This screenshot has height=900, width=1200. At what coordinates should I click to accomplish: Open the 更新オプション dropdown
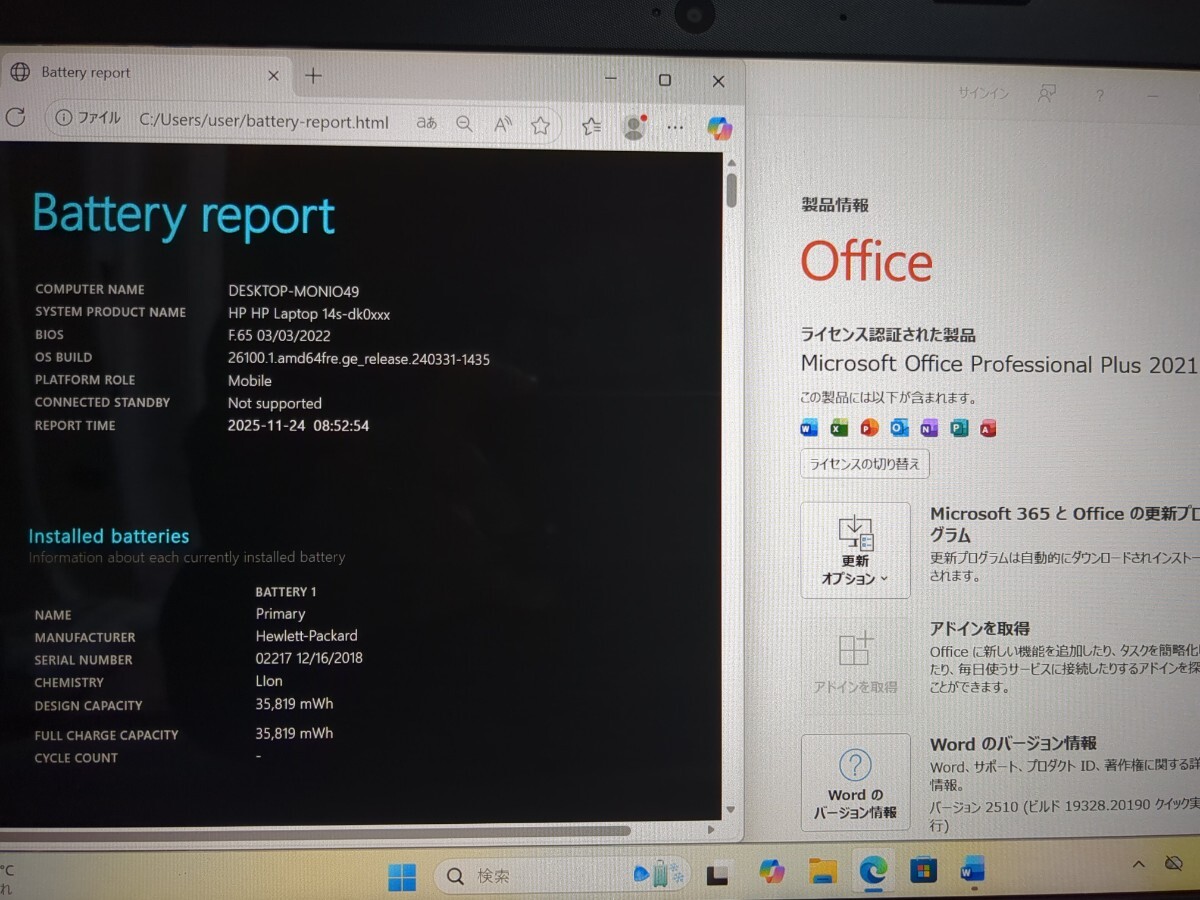pos(855,550)
